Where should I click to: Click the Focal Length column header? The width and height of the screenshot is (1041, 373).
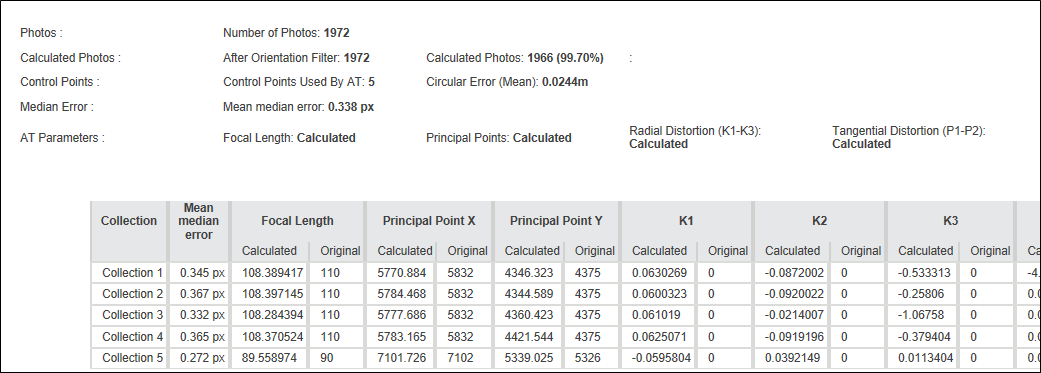pyautogui.click(x=297, y=220)
